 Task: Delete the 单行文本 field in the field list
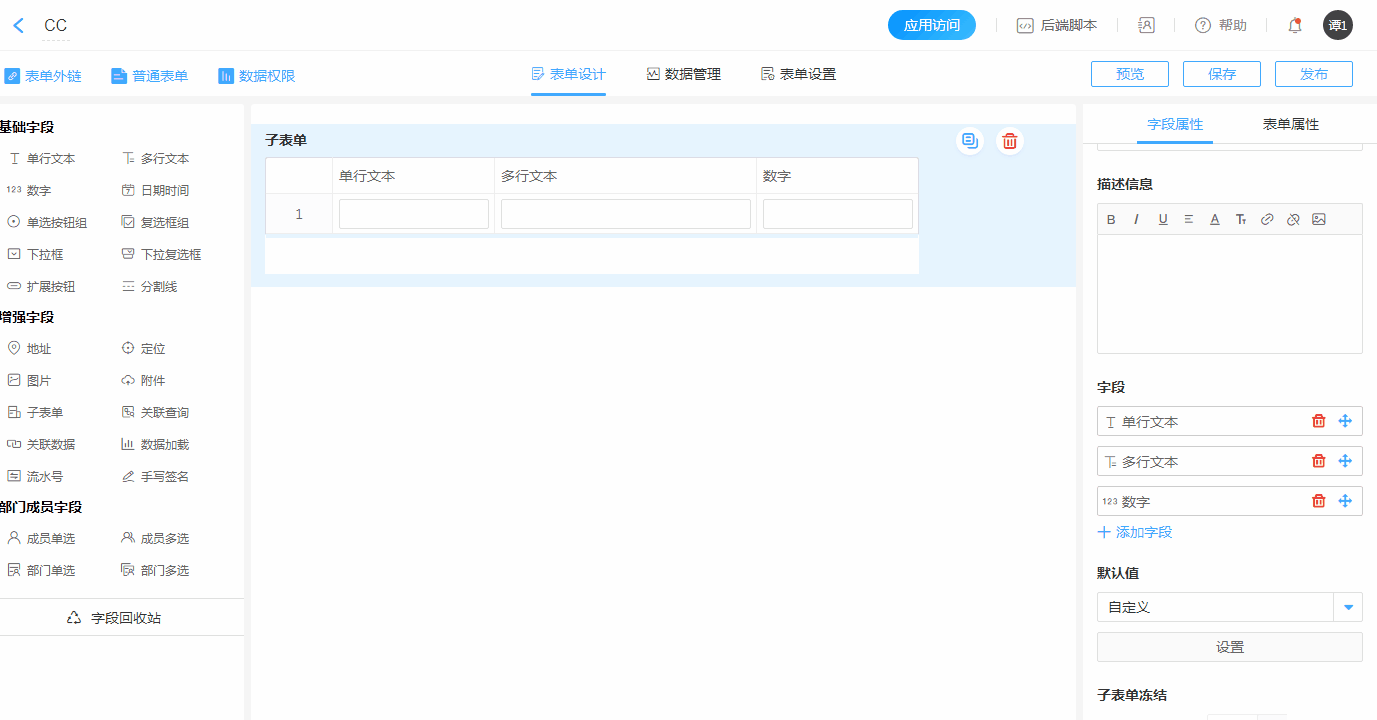tap(1318, 421)
